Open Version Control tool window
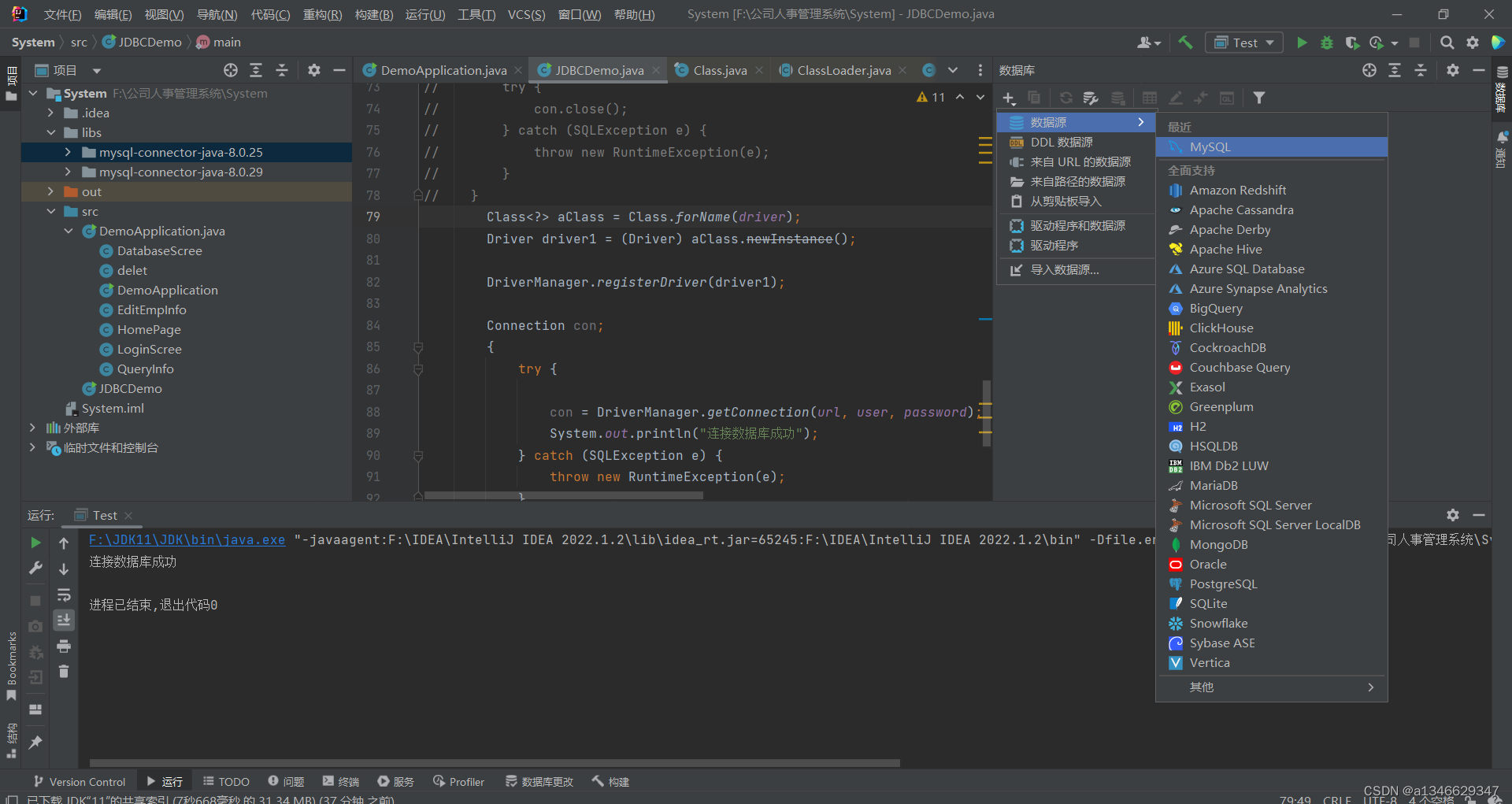The height and width of the screenshot is (804, 1512). pos(80,781)
